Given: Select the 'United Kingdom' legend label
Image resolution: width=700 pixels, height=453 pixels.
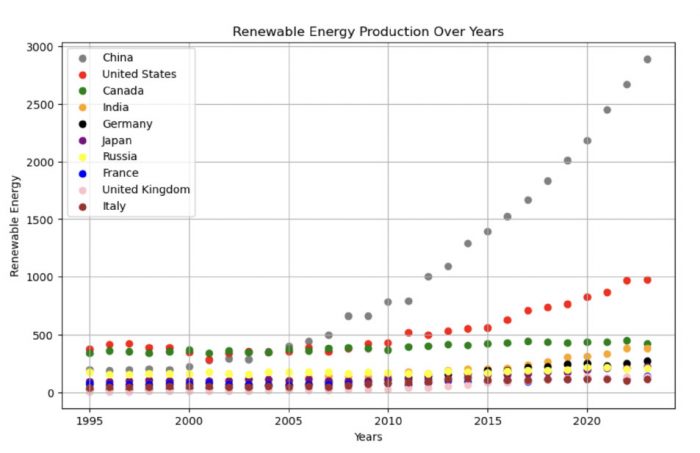Looking at the screenshot, I should tap(146, 189).
